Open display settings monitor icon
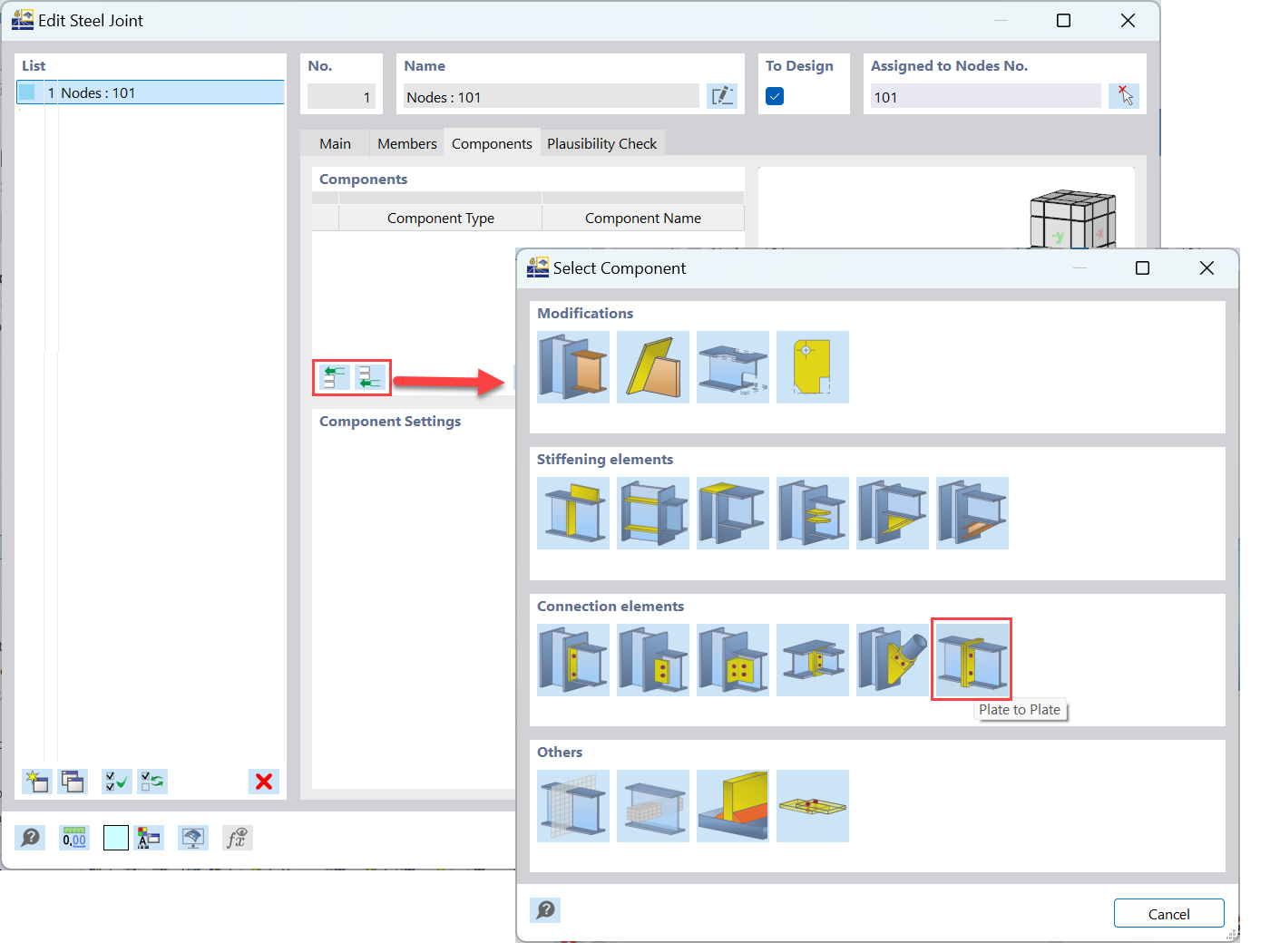 pos(193,838)
